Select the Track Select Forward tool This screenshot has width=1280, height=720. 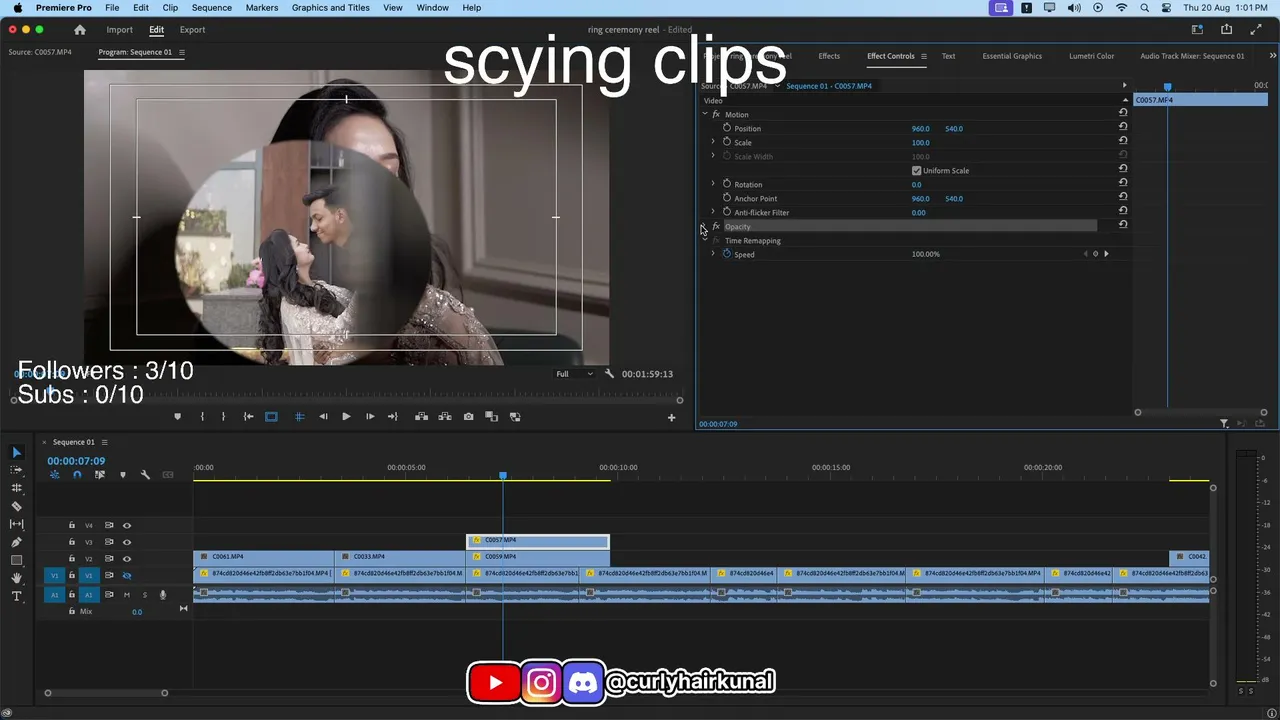point(16,470)
